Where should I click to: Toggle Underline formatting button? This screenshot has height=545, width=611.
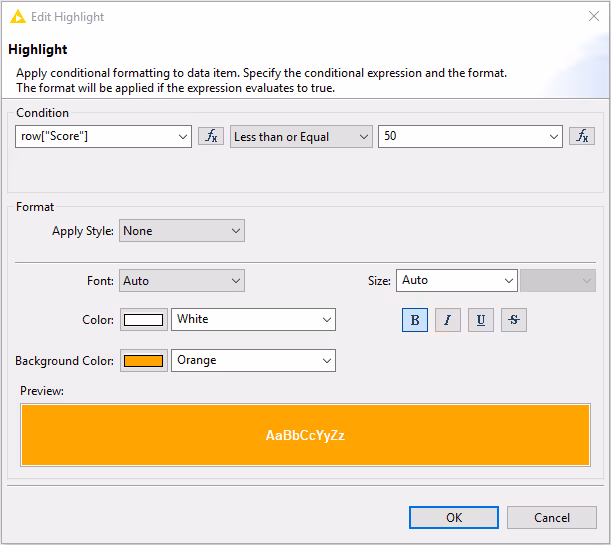click(x=480, y=320)
